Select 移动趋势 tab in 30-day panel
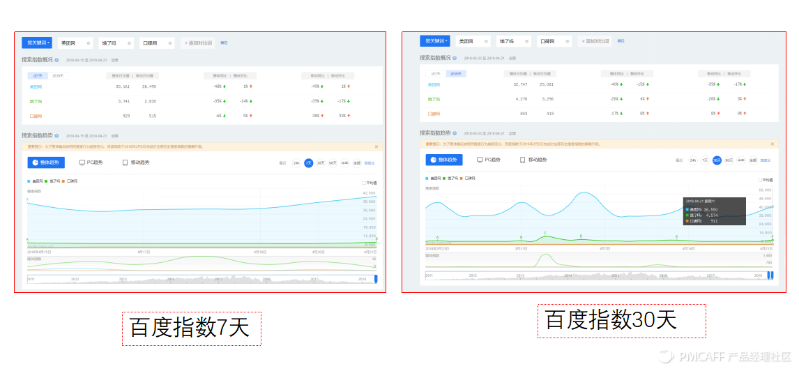Screen dimensions: 799x371 (x=534, y=160)
